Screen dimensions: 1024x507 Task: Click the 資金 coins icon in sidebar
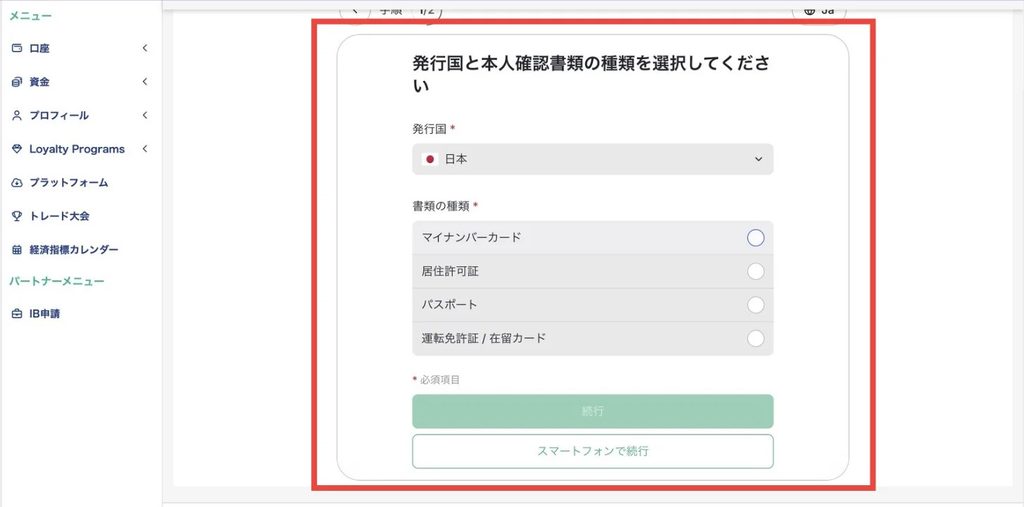point(17,82)
